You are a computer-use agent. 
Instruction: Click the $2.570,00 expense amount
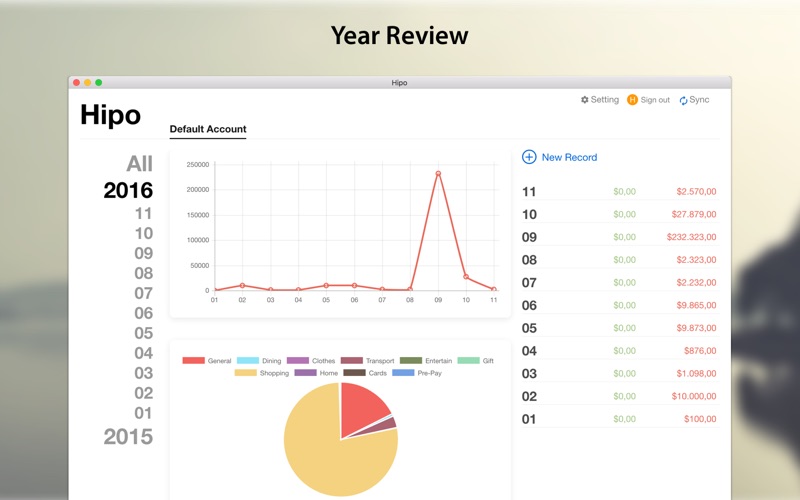pyautogui.click(x=696, y=192)
